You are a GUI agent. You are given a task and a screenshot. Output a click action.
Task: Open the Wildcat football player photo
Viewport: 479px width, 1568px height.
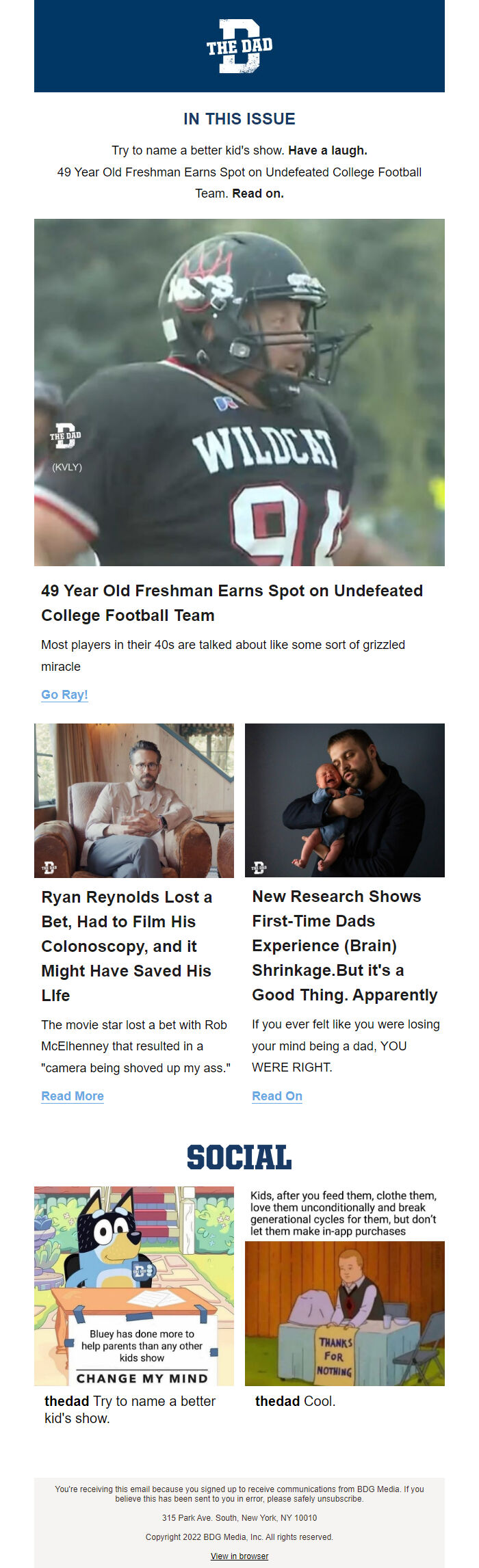click(x=239, y=392)
